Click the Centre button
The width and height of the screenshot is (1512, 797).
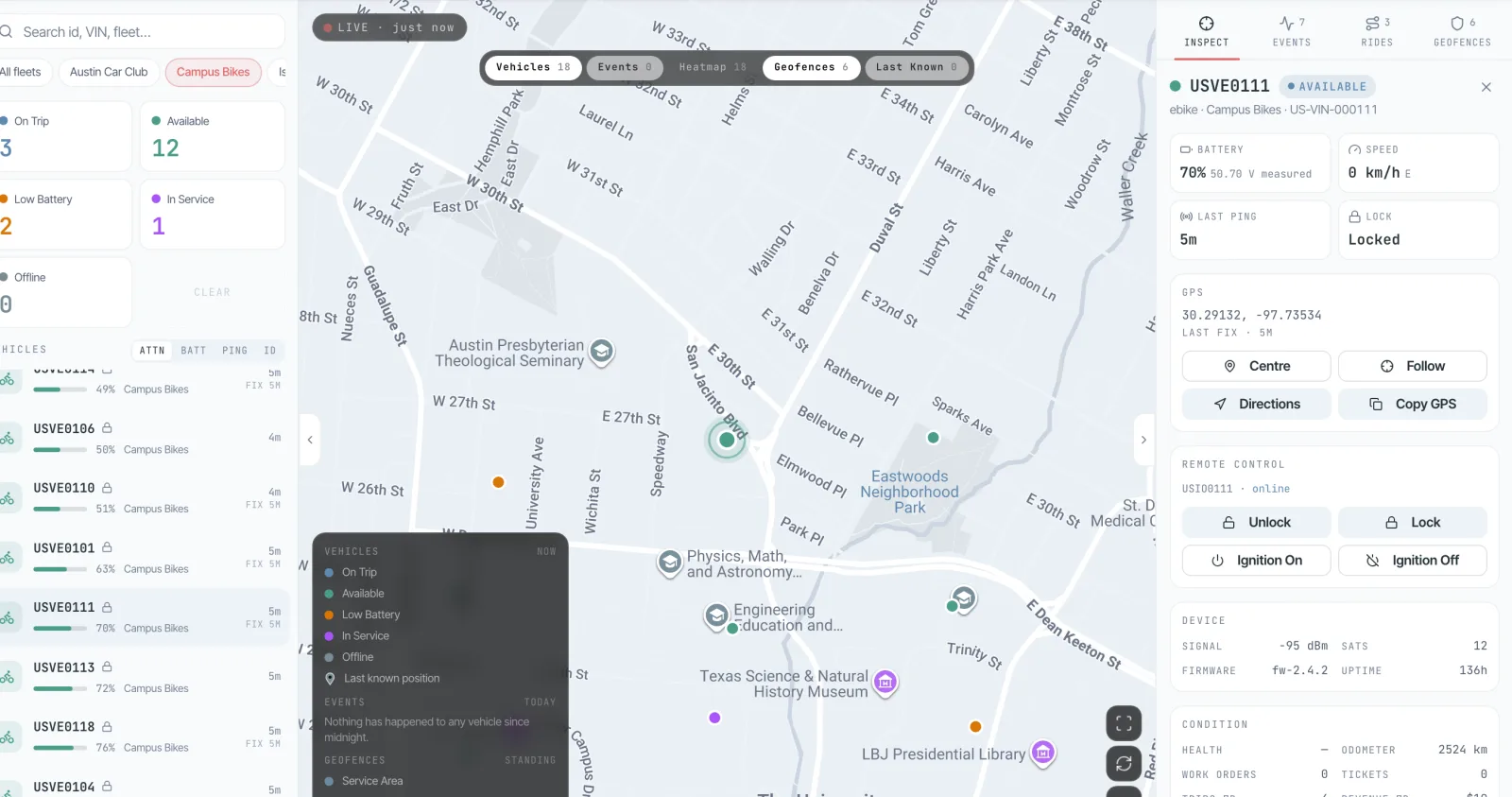click(1256, 366)
